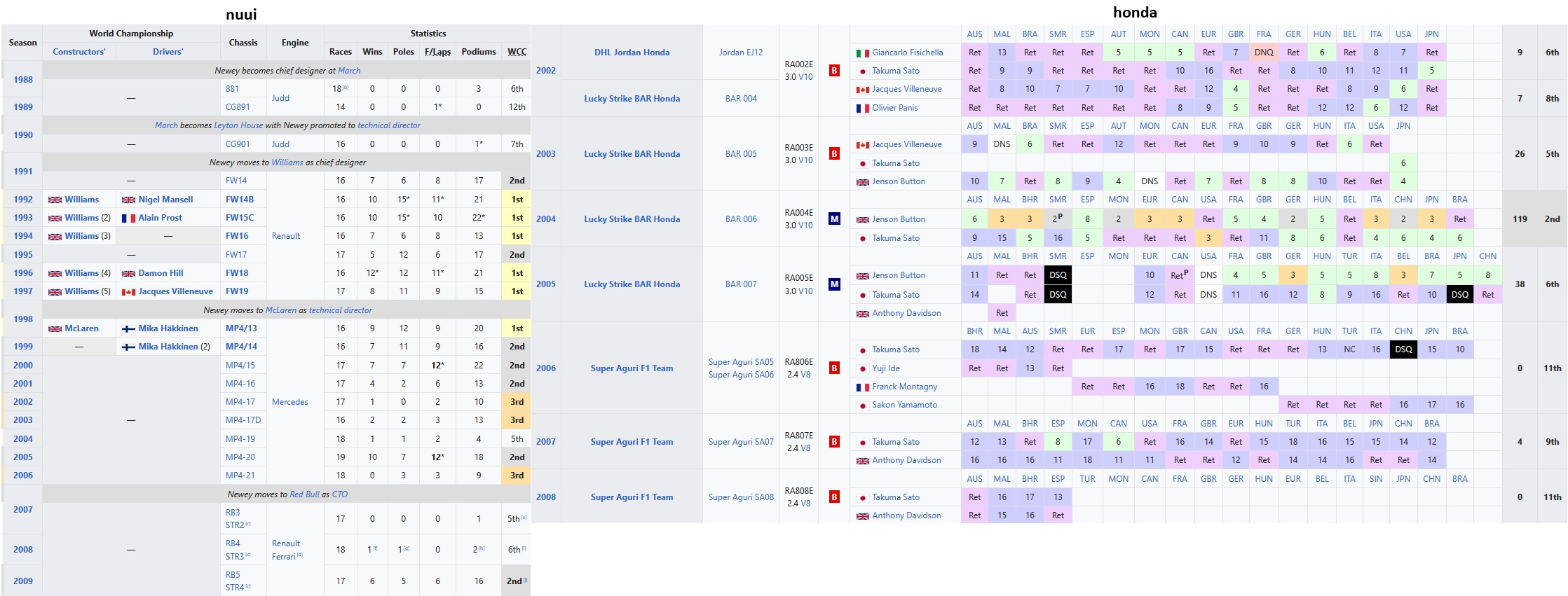
Task: Open the Giancarlo Fisichella driver link
Action: (908, 53)
